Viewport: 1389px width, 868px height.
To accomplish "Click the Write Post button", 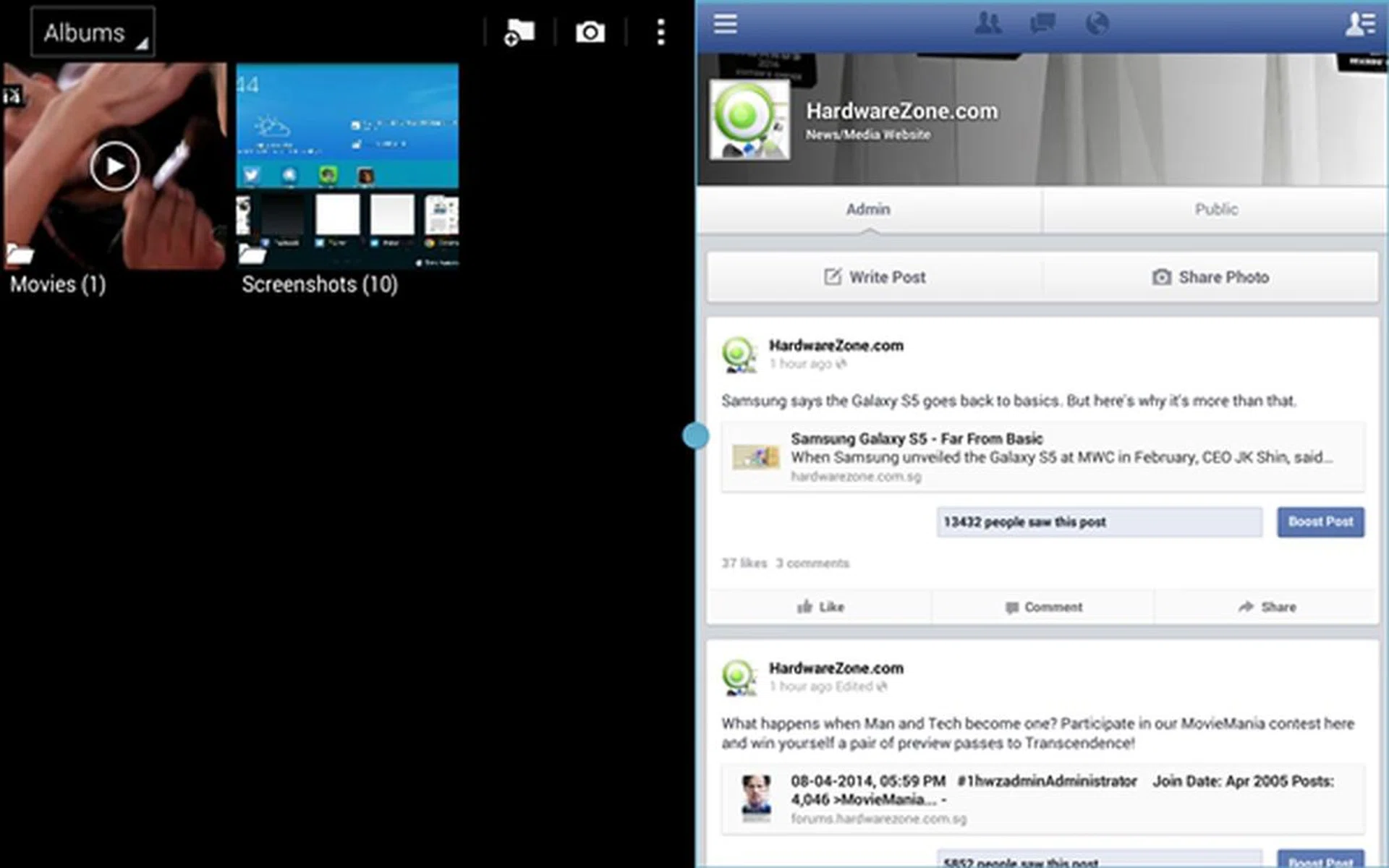I will (x=875, y=277).
